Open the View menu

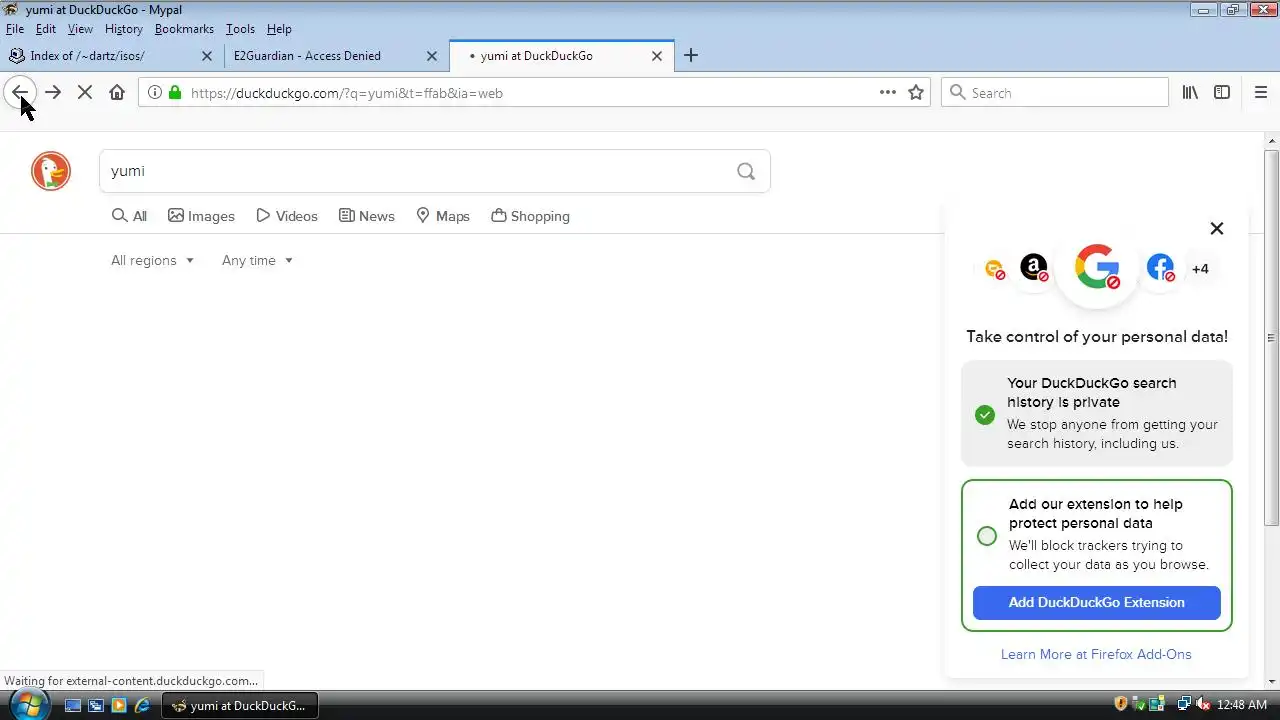point(80,29)
